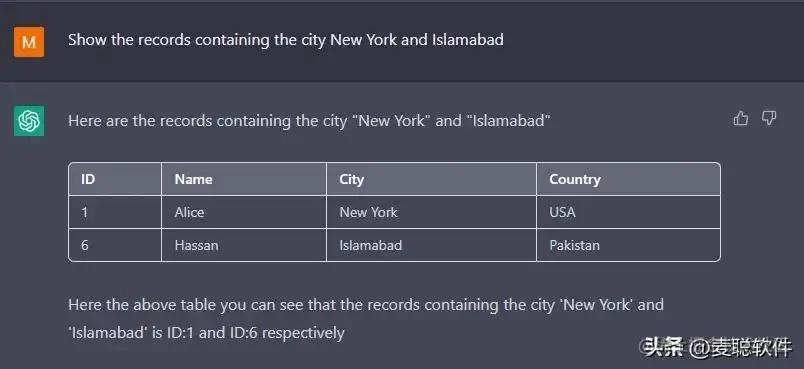The width and height of the screenshot is (804, 369).
Task: Click the user prompt about New York and Islamabad
Action: click(x=286, y=39)
